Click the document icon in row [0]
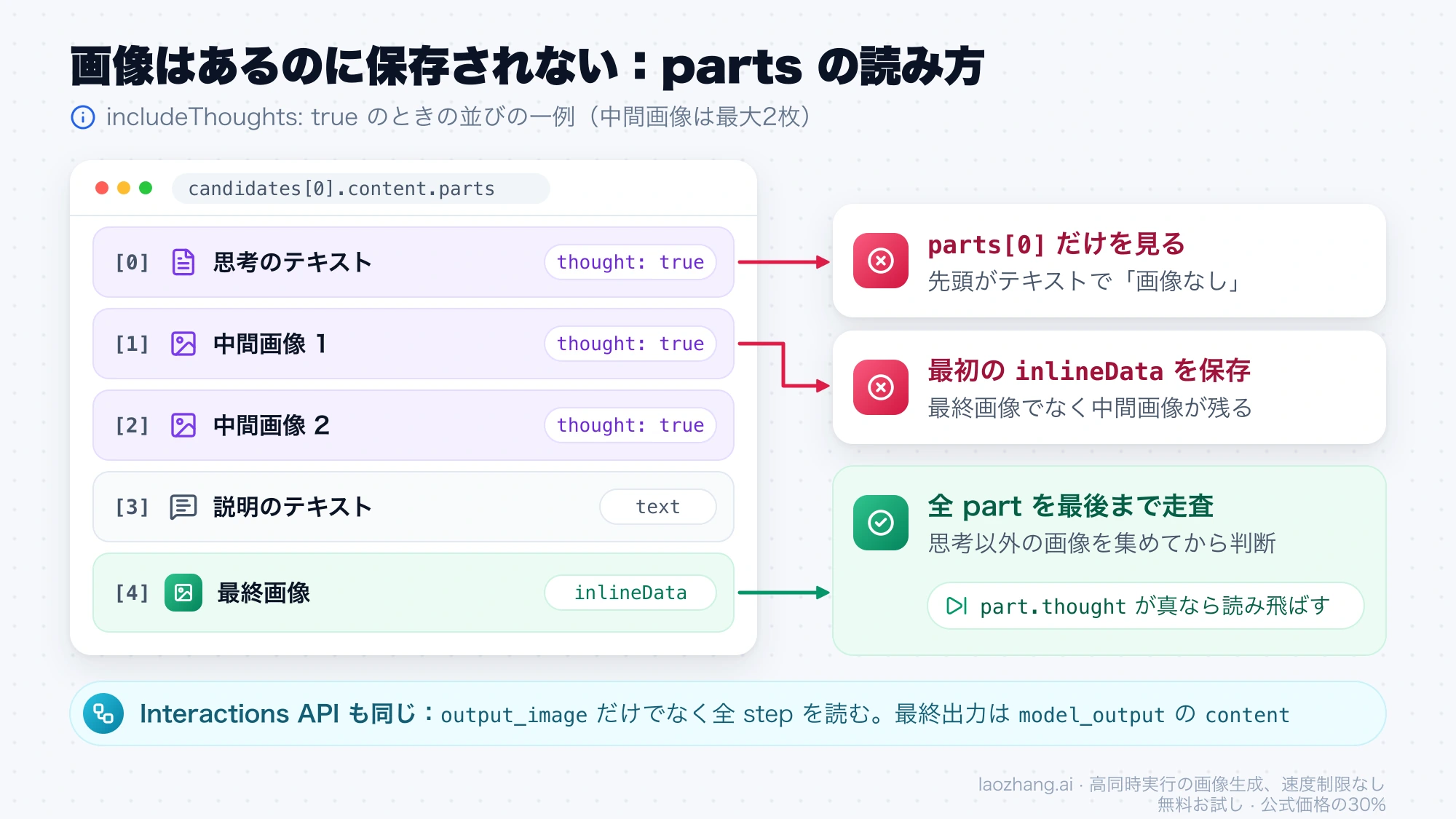Screen dimensions: 1456x819 point(183,262)
